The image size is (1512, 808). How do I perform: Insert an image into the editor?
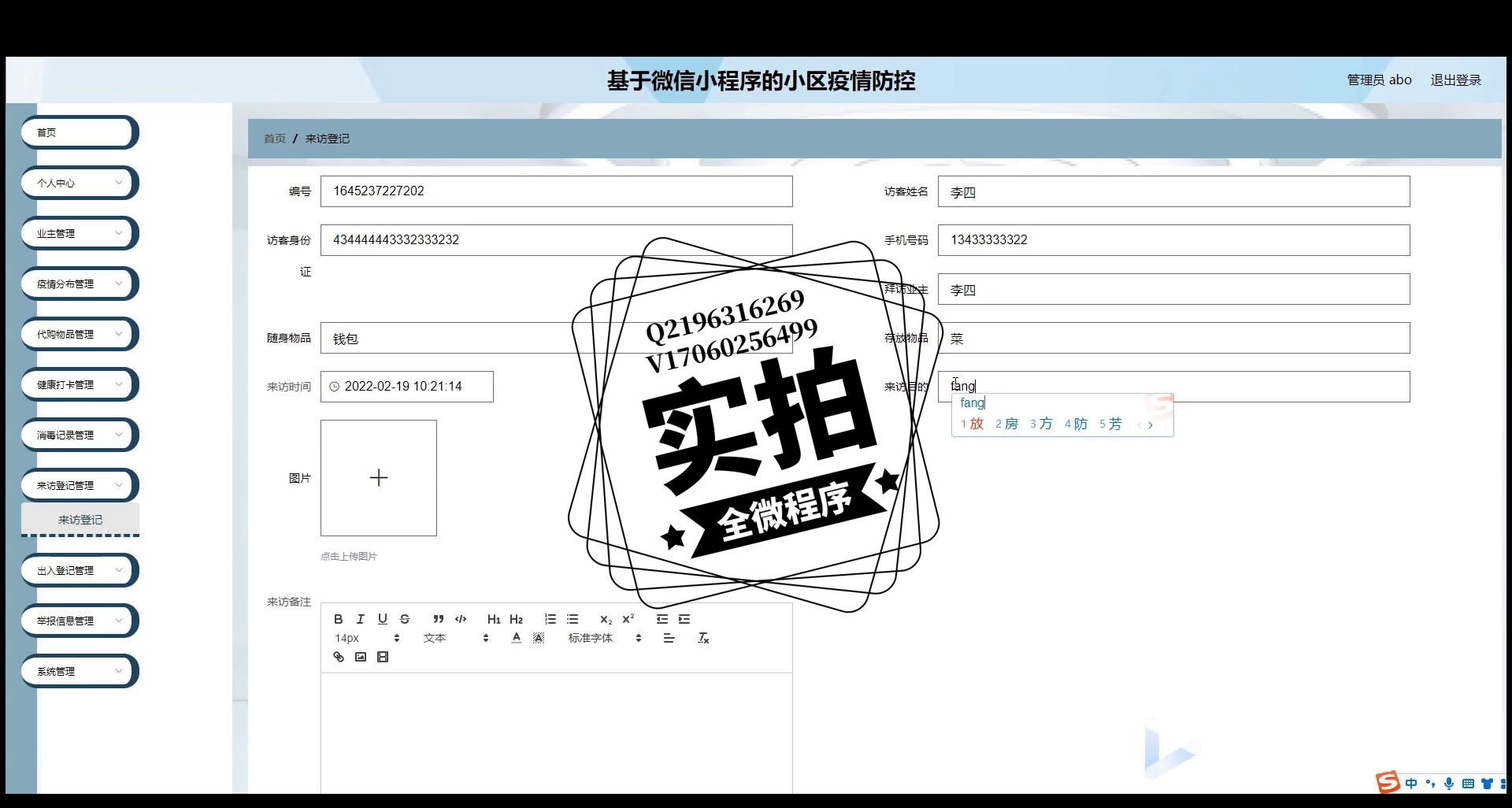(361, 657)
